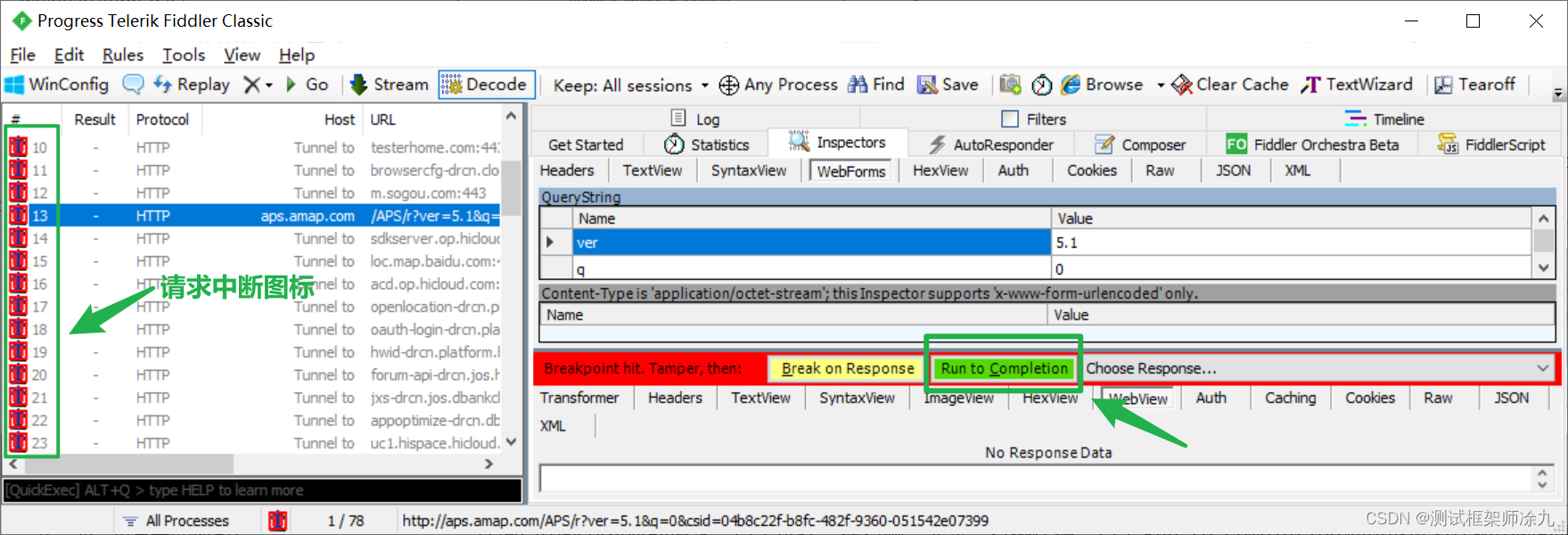Open the TextWizard tool
Image resolution: width=1568 pixels, height=535 pixels.
click(x=1357, y=85)
